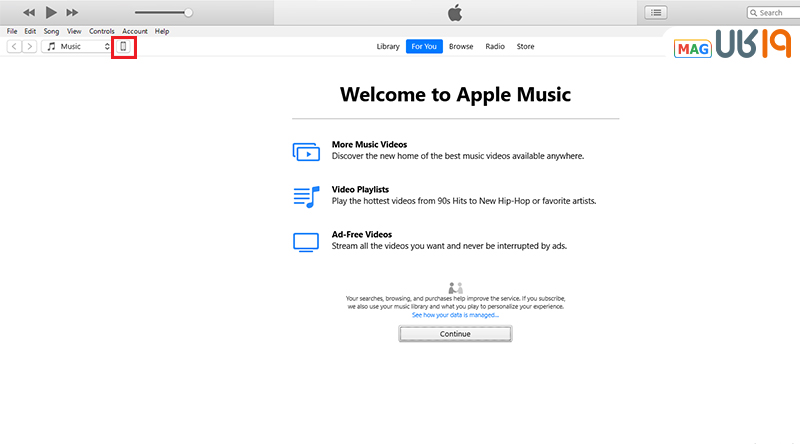Skip to the previous track

(x=28, y=13)
